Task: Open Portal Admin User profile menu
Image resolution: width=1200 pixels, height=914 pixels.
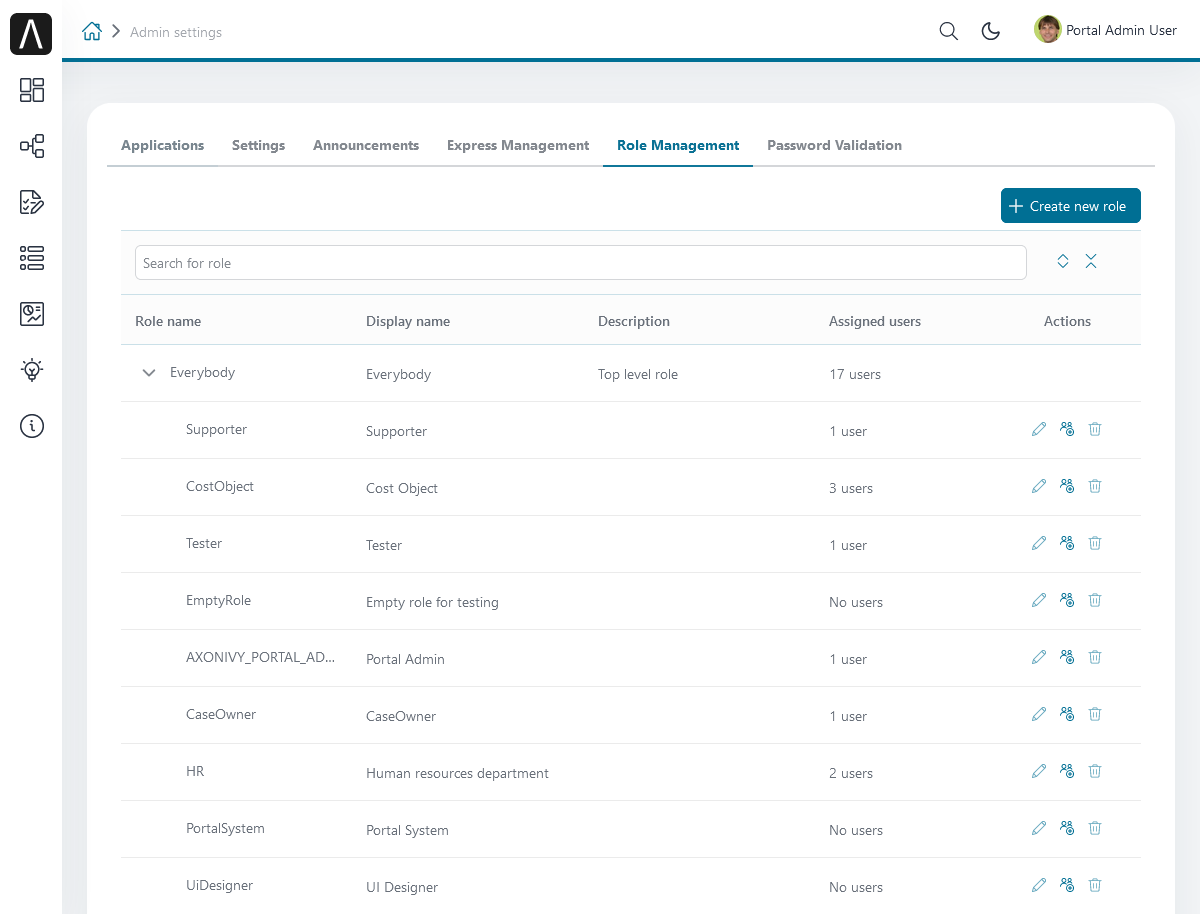Action: point(1106,30)
